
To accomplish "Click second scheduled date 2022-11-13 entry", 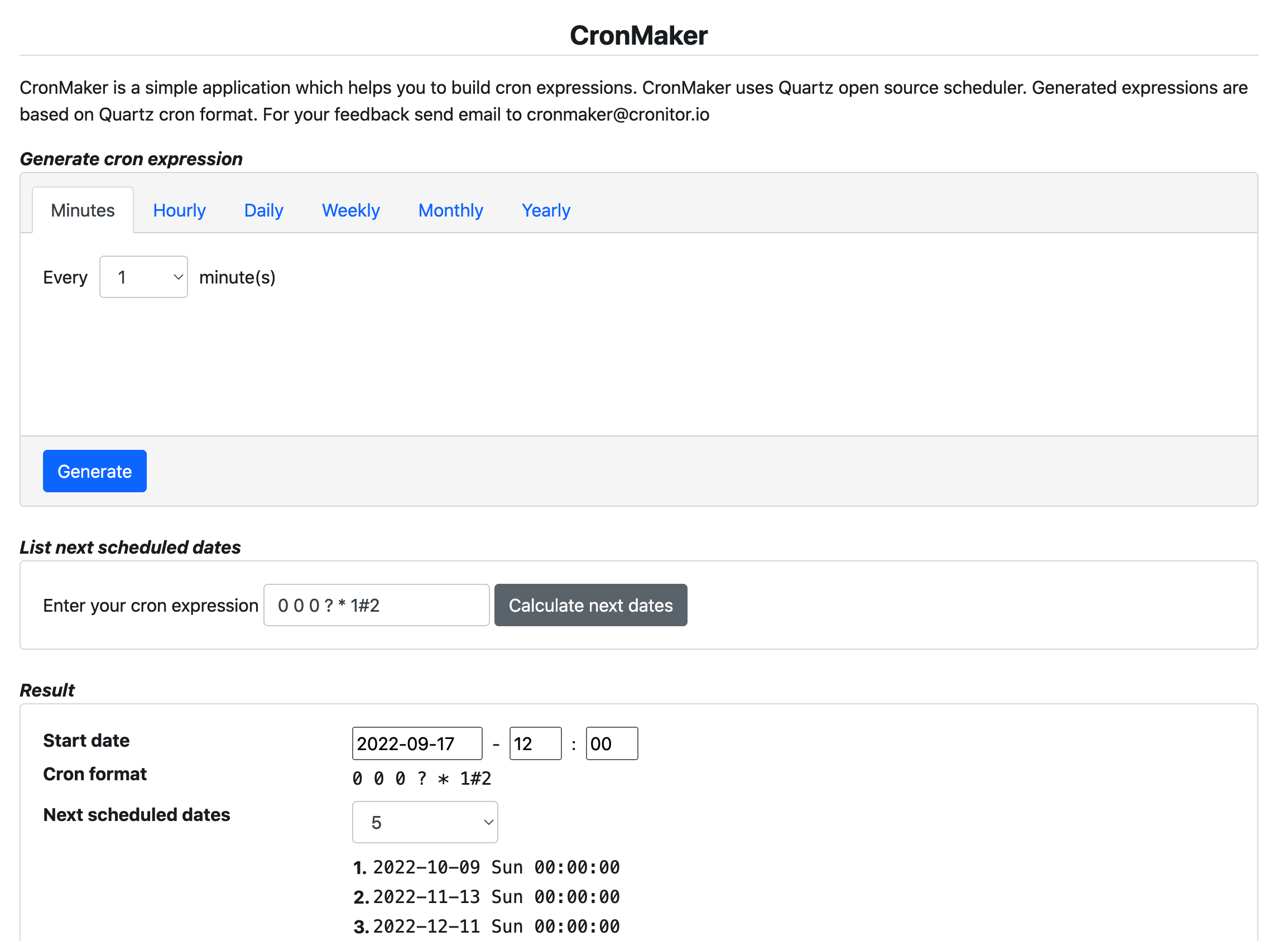I will click(x=496, y=896).
